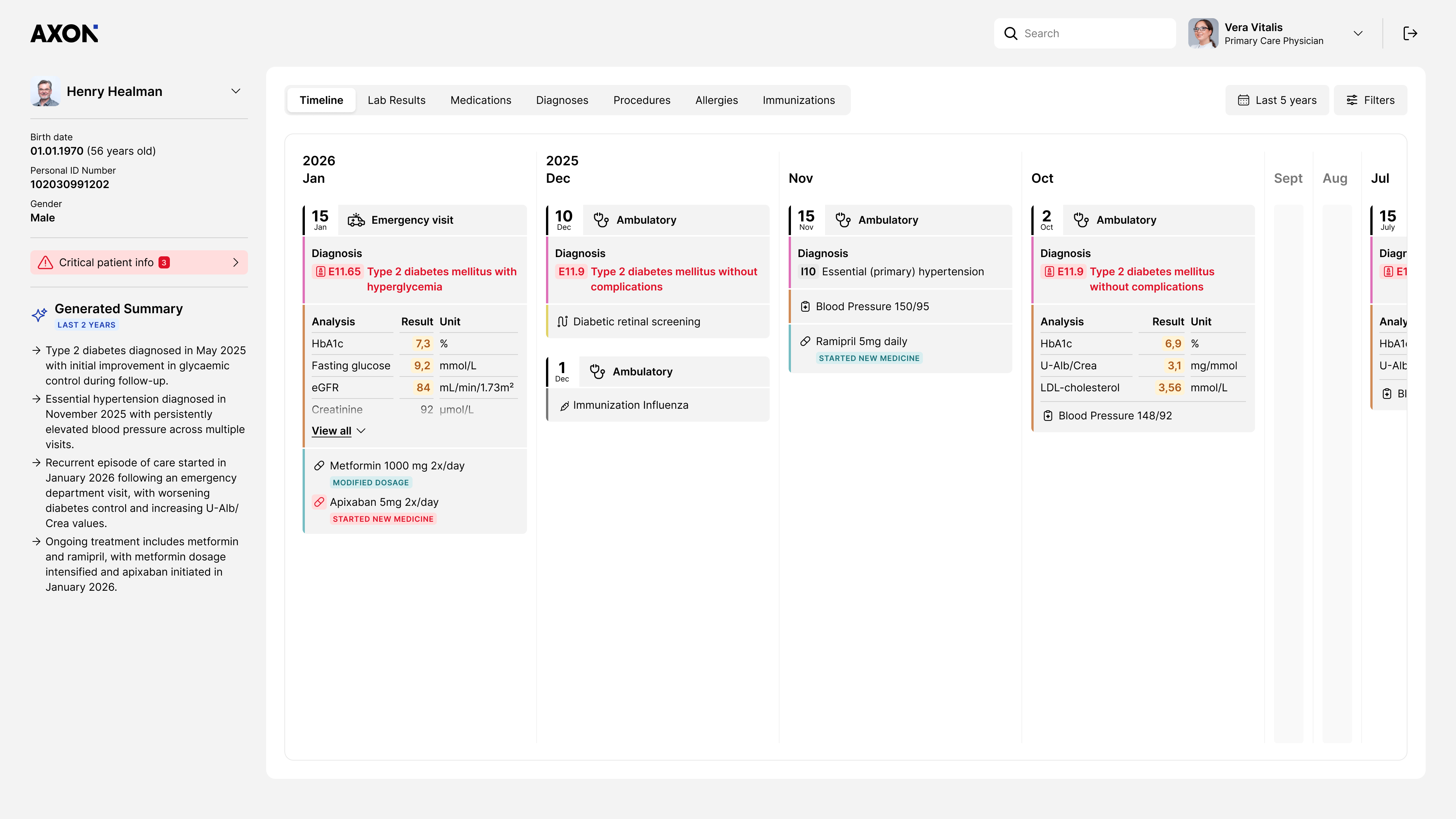Open the Last 5 years date range selector
Viewport: 1456px width, 819px height.
pyautogui.click(x=1277, y=100)
